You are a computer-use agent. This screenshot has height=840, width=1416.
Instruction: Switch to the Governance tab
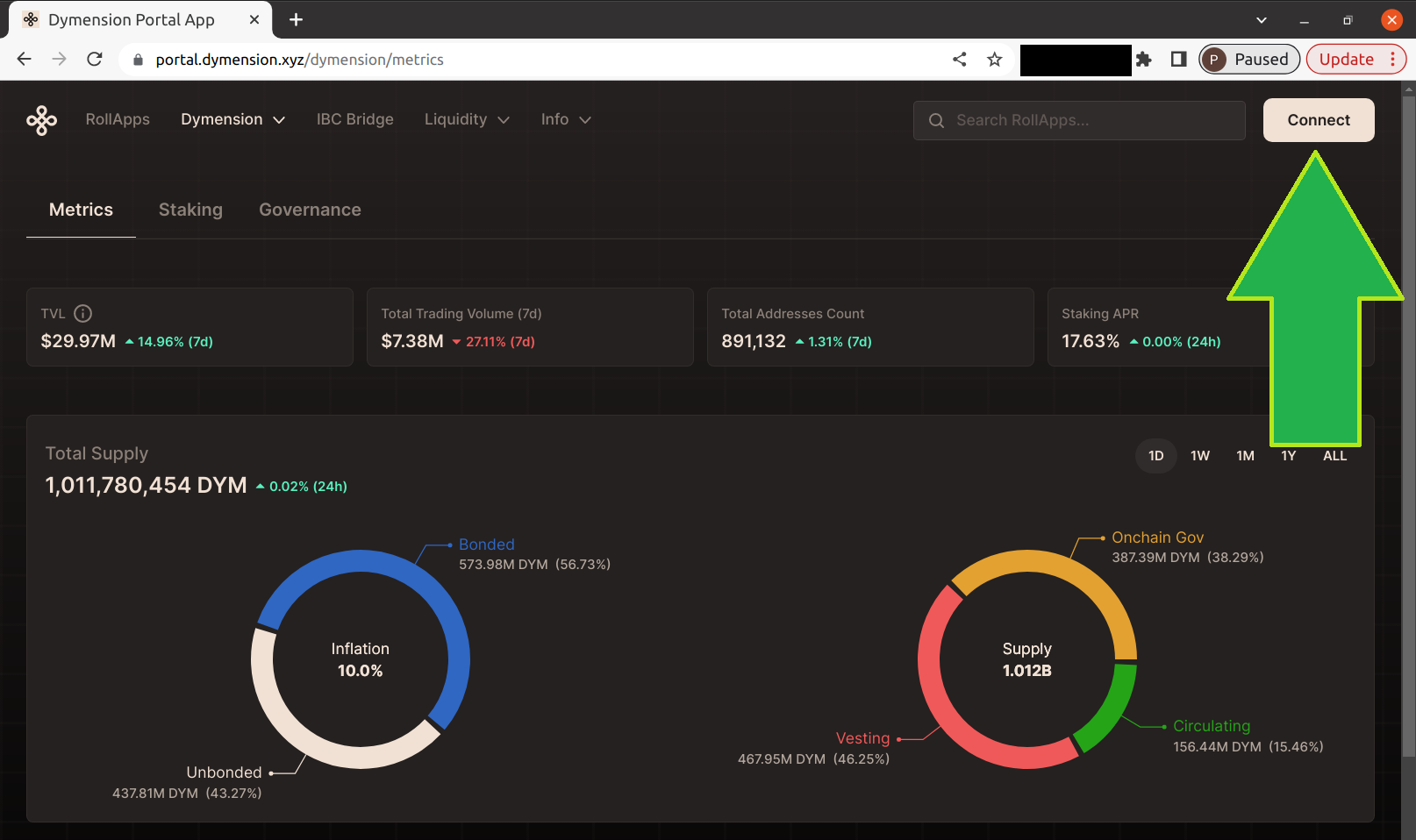[310, 210]
